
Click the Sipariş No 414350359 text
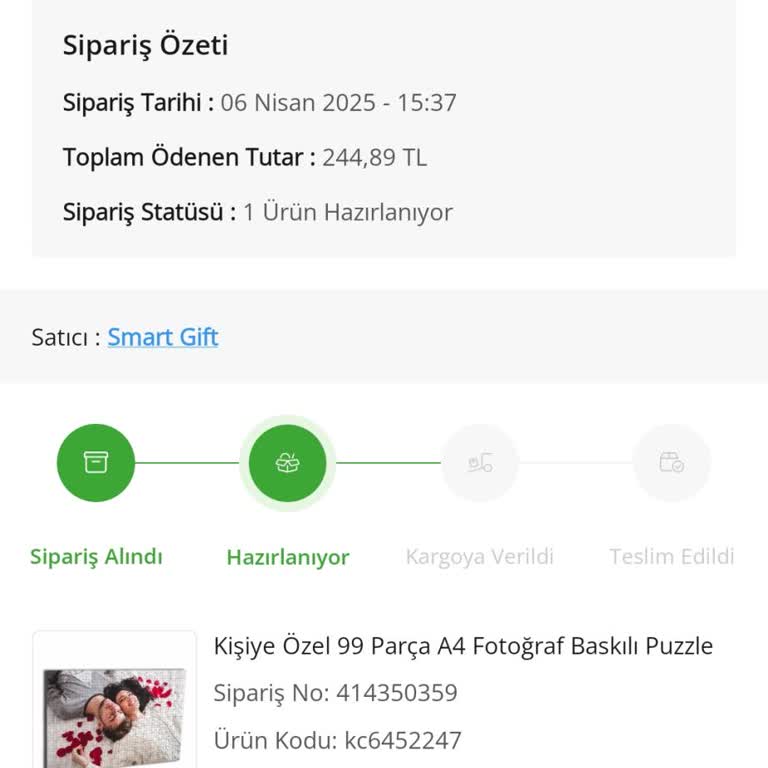pos(336,693)
